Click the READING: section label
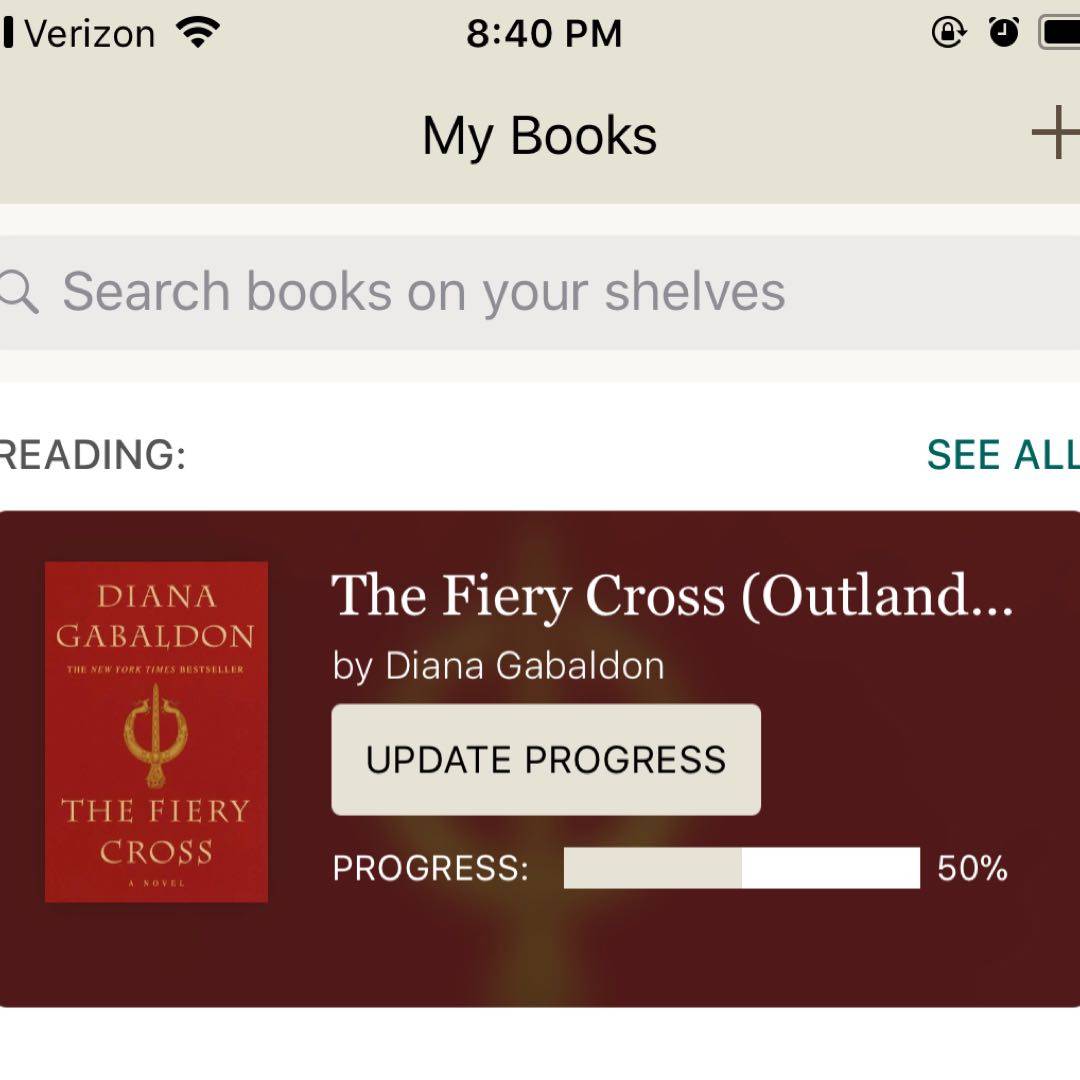 (92, 455)
